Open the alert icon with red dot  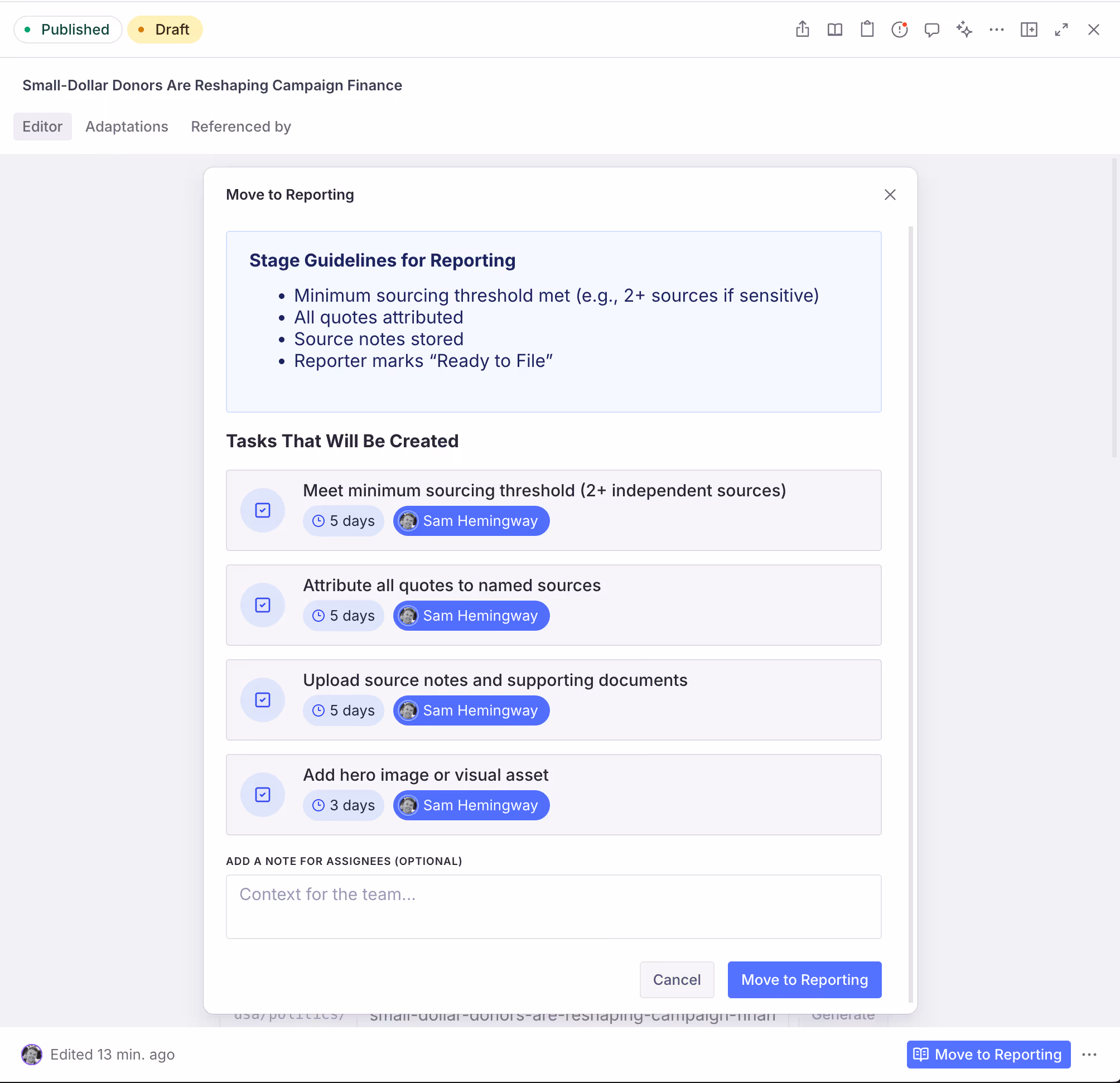(900, 30)
